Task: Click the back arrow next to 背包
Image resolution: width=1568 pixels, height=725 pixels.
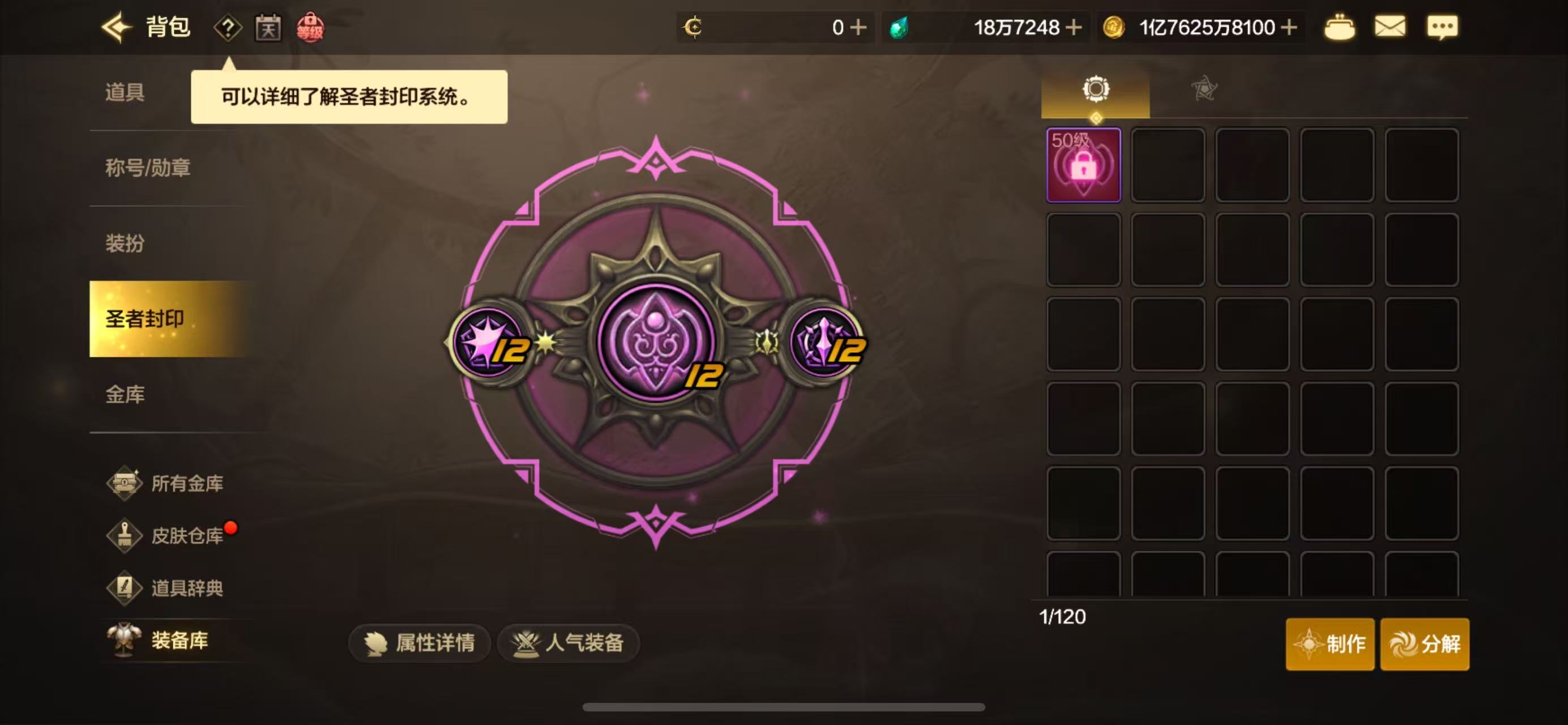Action: point(116,27)
